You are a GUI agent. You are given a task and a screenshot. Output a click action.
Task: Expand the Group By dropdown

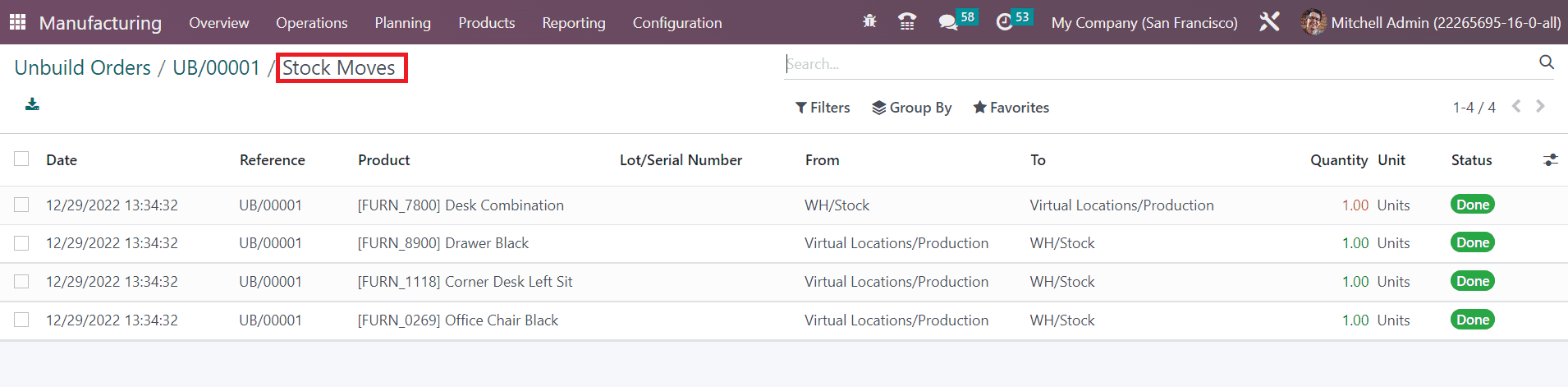click(912, 108)
